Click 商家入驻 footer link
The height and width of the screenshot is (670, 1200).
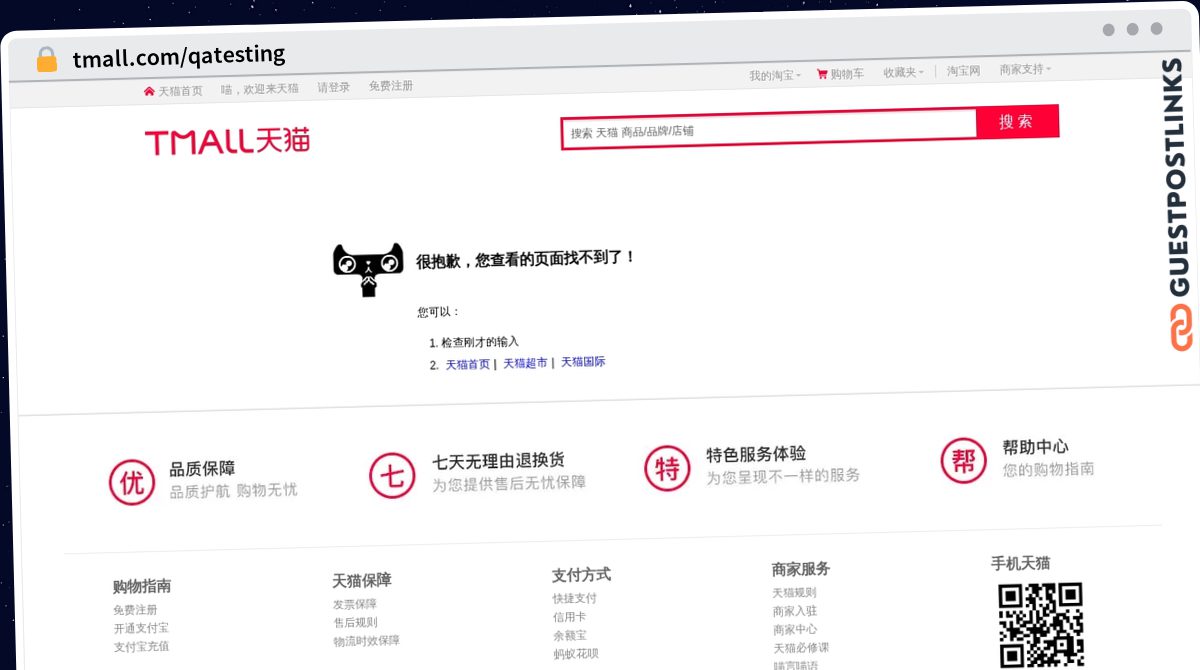click(x=795, y=611)
